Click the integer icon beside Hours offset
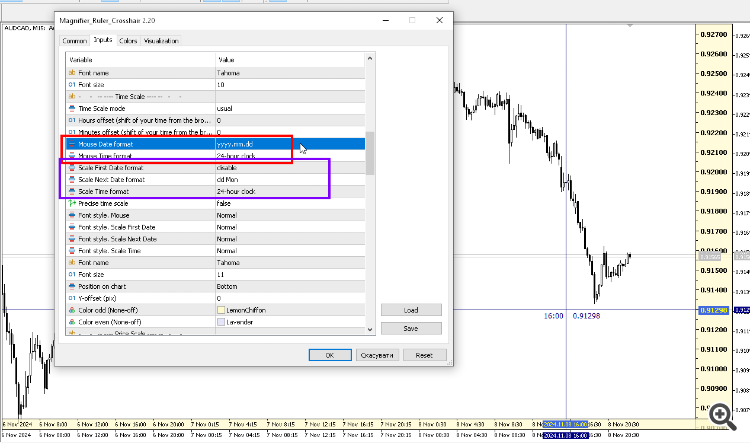This screenshot has height=443, width=750. [x=72, y=121]
